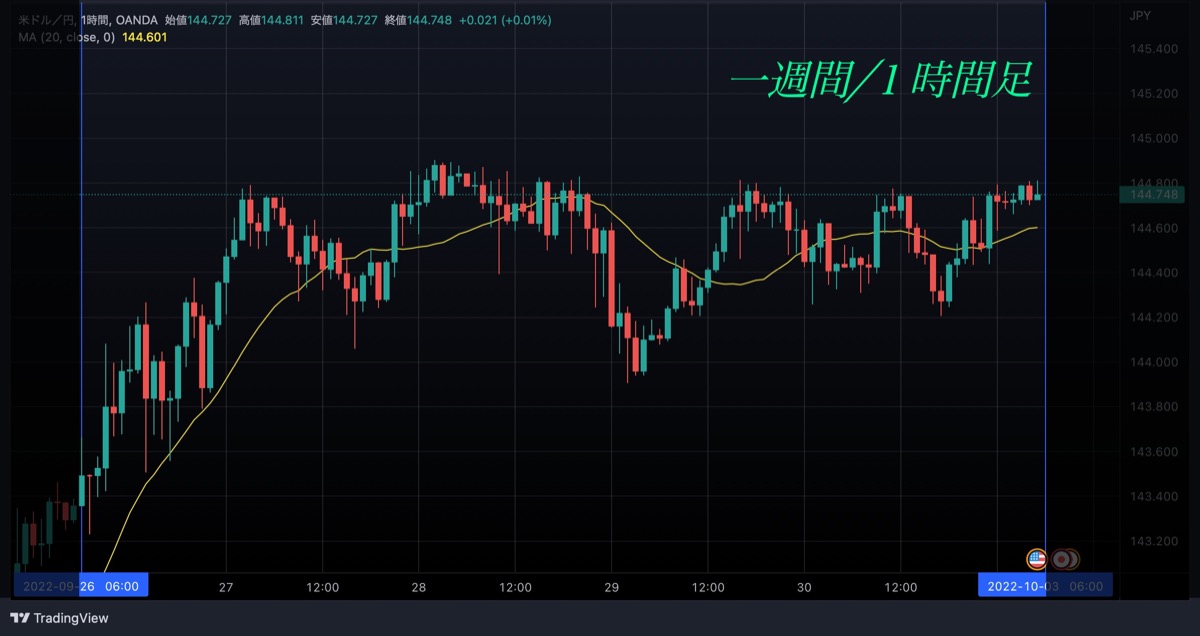
Task: Click the 29 date label on time axis
Action: (612, 587)
